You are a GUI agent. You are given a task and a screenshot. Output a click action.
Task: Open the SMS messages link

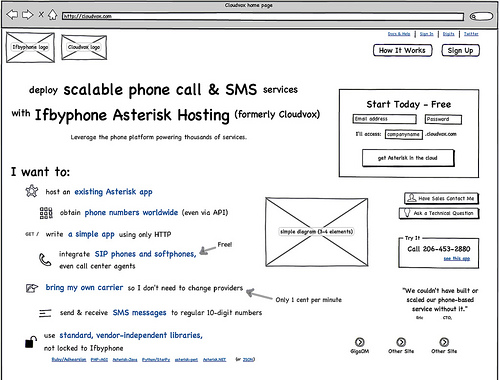(x=139, y=313)
